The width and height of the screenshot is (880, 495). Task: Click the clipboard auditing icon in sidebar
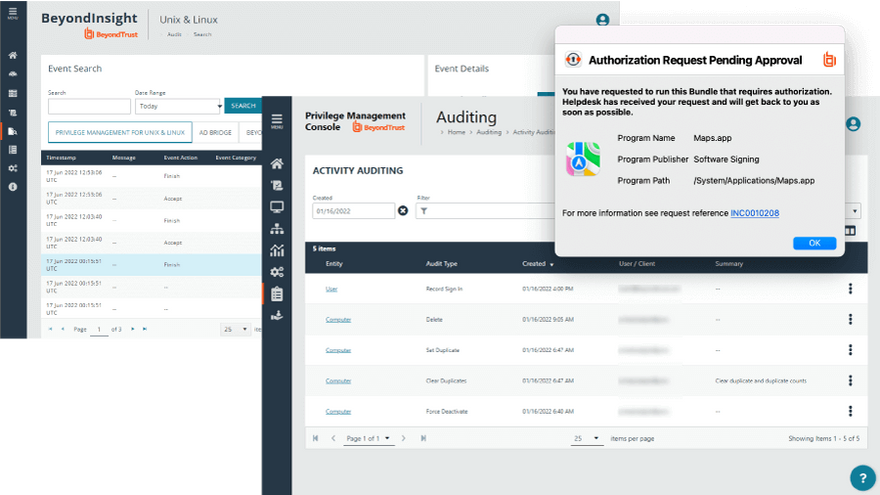click(x=277, y=294)
